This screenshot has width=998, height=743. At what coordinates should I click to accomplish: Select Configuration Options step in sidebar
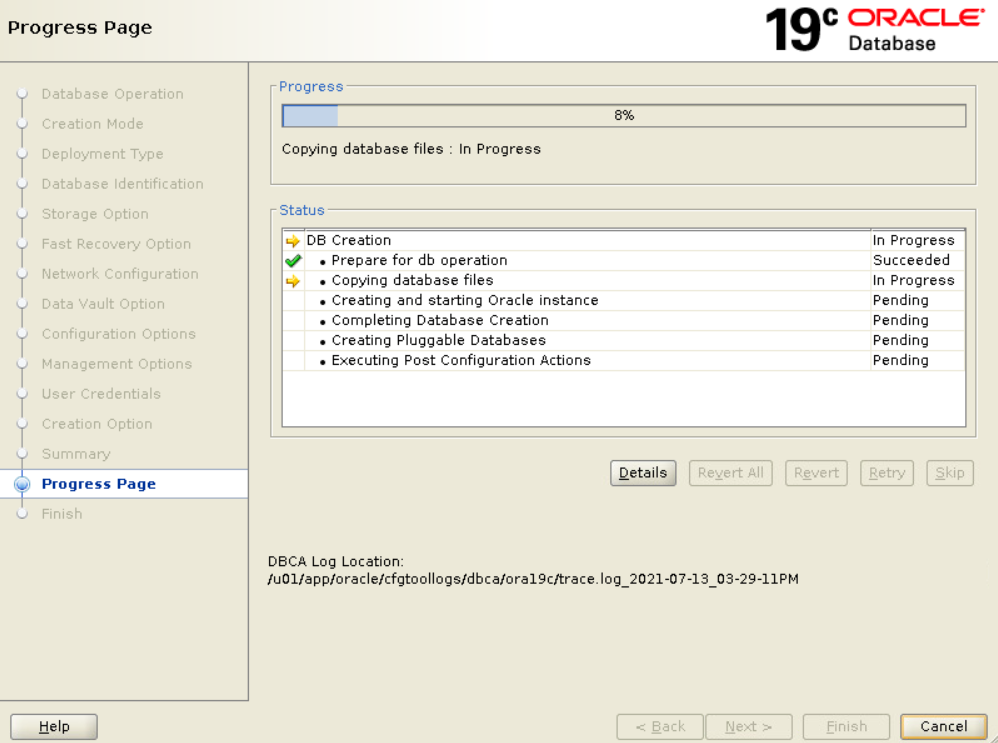[118, 334]
